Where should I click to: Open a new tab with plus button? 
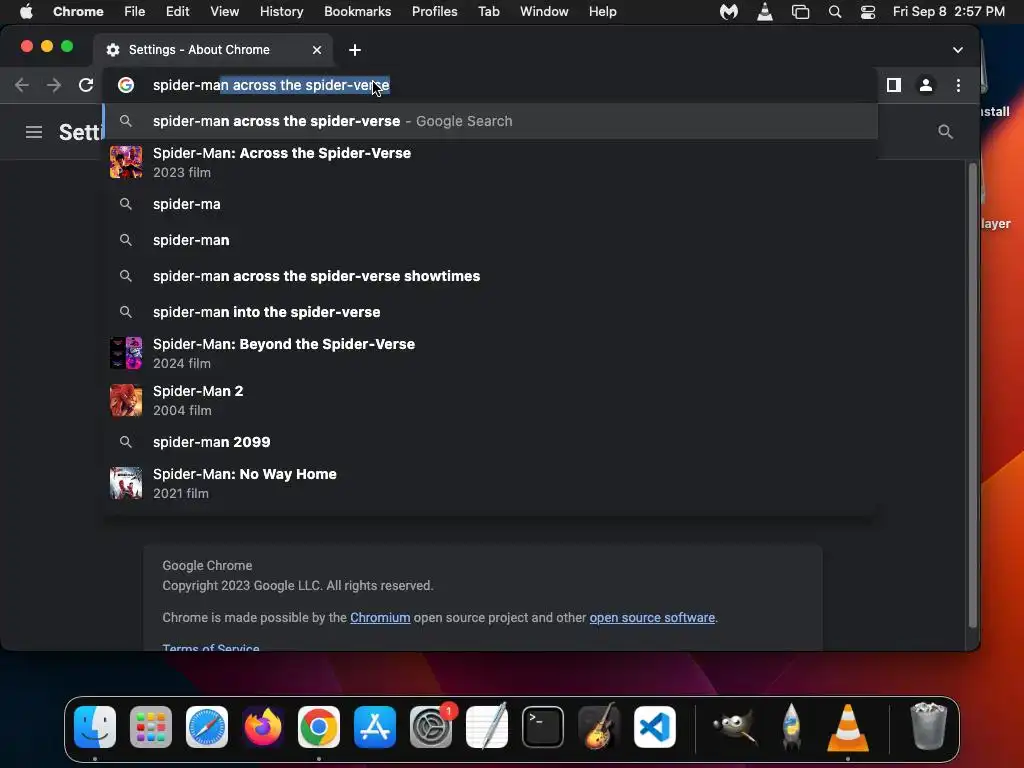[x=355, y=50]
